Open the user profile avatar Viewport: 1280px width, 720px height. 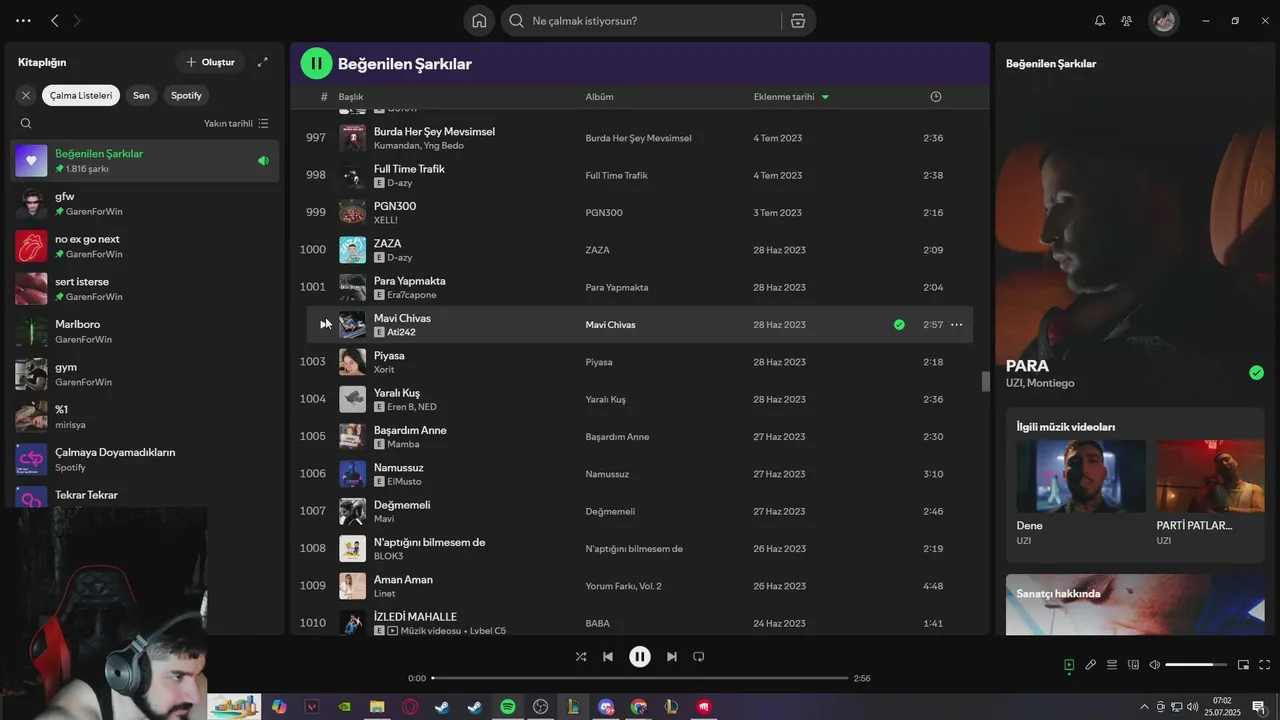click(1163, 20)
